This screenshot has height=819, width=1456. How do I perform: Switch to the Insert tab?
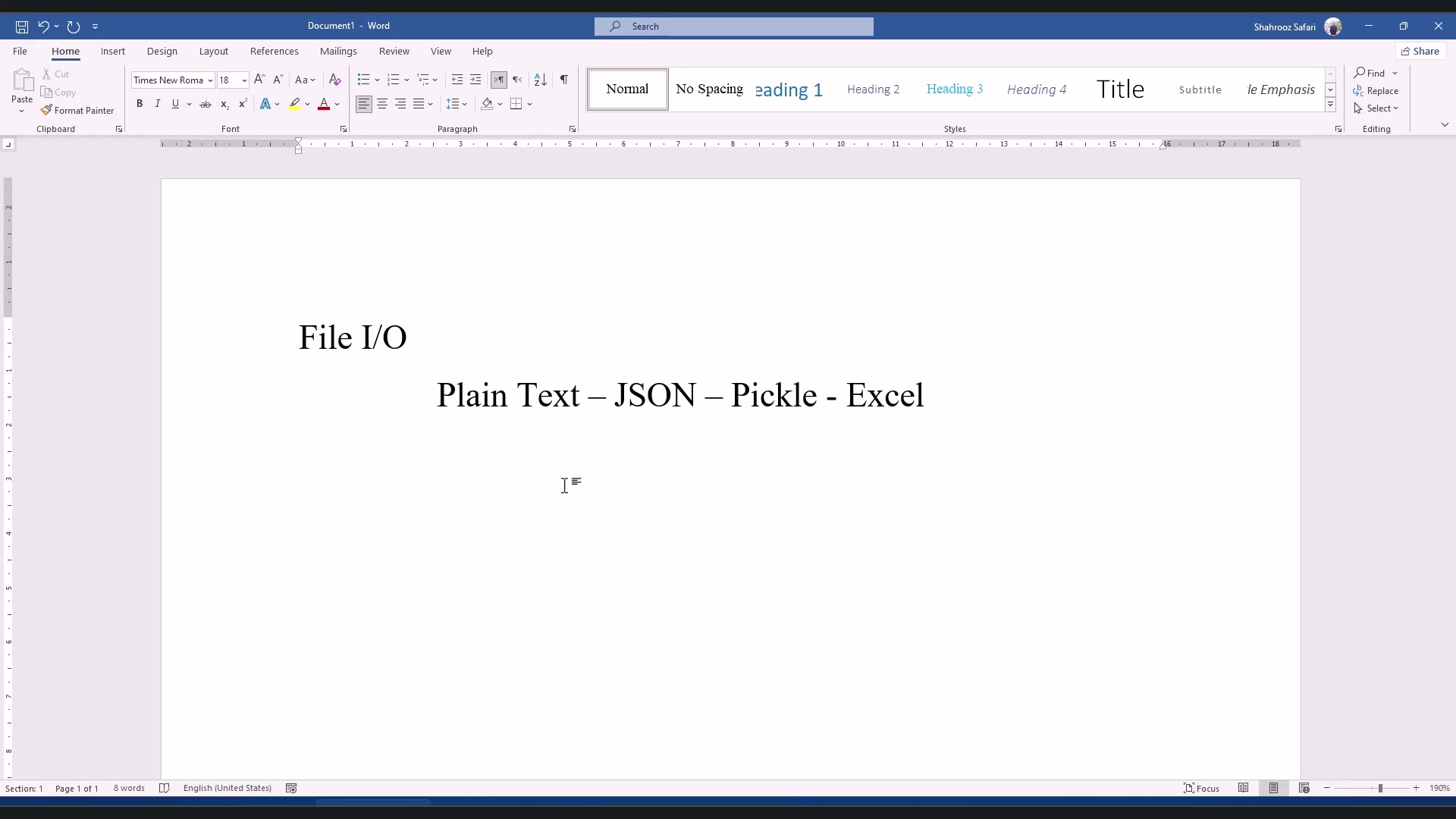tap(113, 52)
